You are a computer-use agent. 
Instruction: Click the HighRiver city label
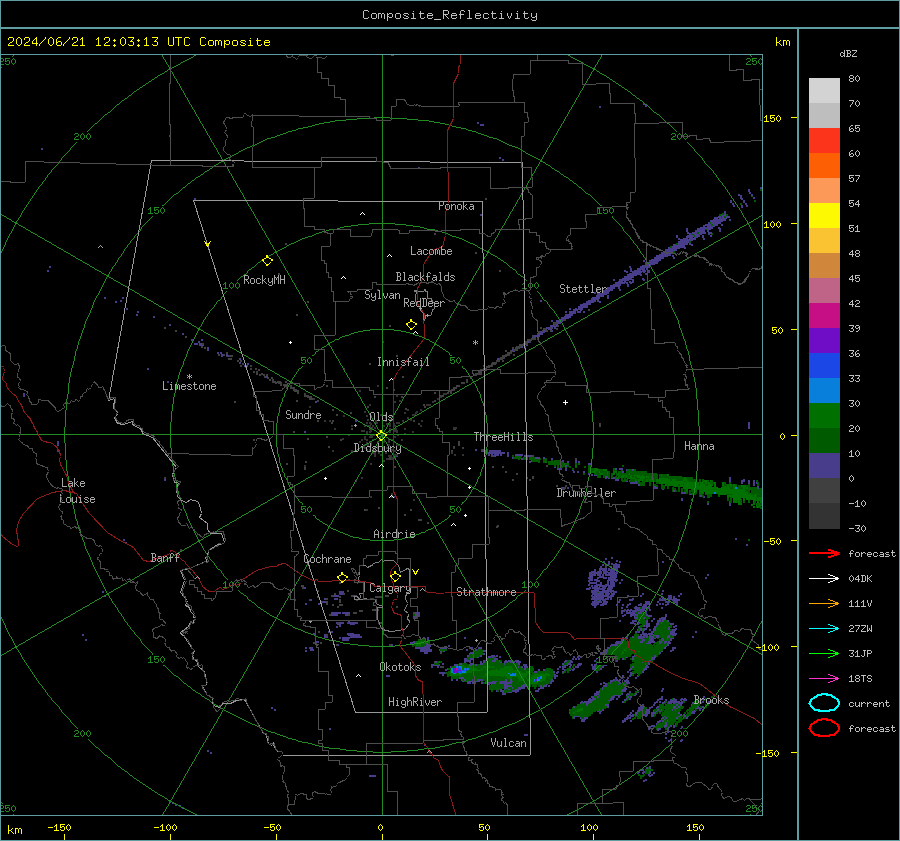click(415, 702)
